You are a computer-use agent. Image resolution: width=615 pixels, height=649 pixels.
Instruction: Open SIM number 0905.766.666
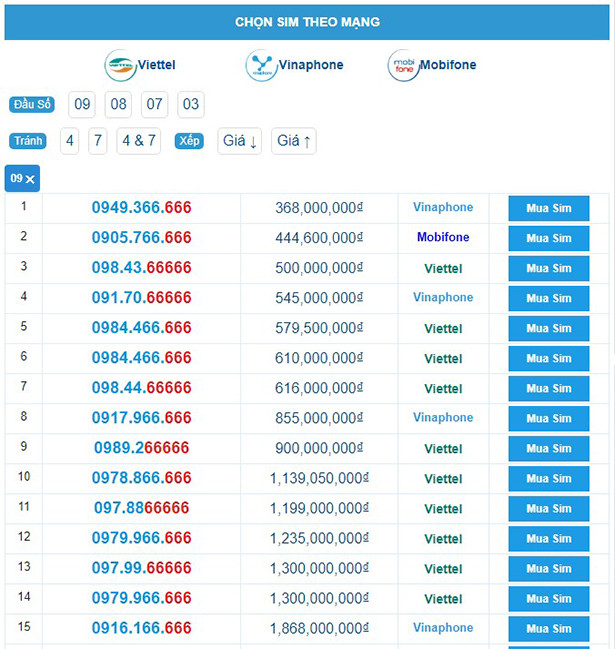pos(142,238)
